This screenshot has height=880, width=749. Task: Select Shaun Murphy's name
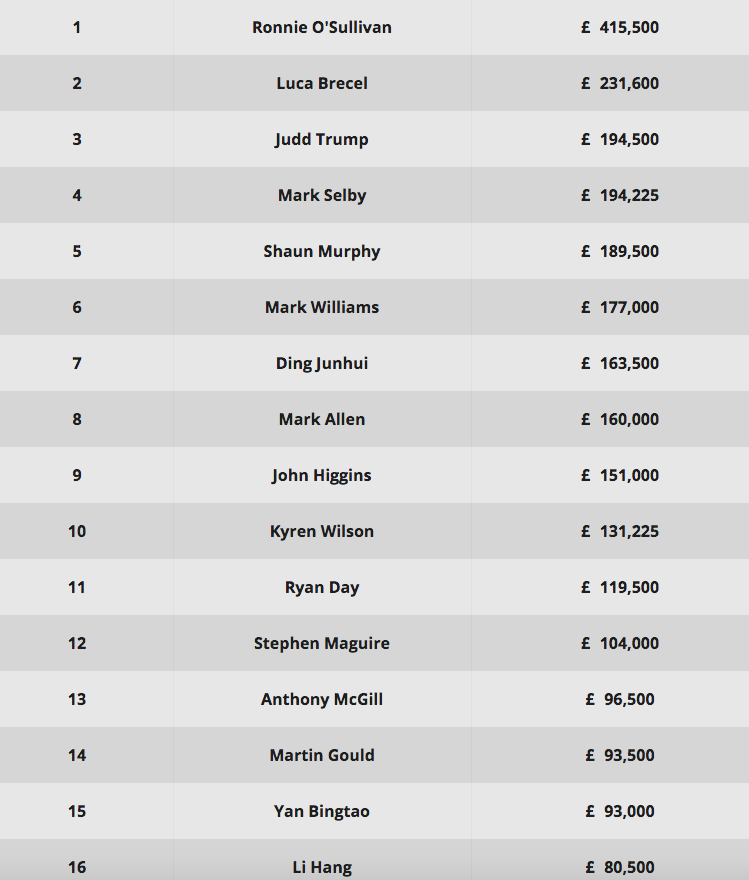321,251
